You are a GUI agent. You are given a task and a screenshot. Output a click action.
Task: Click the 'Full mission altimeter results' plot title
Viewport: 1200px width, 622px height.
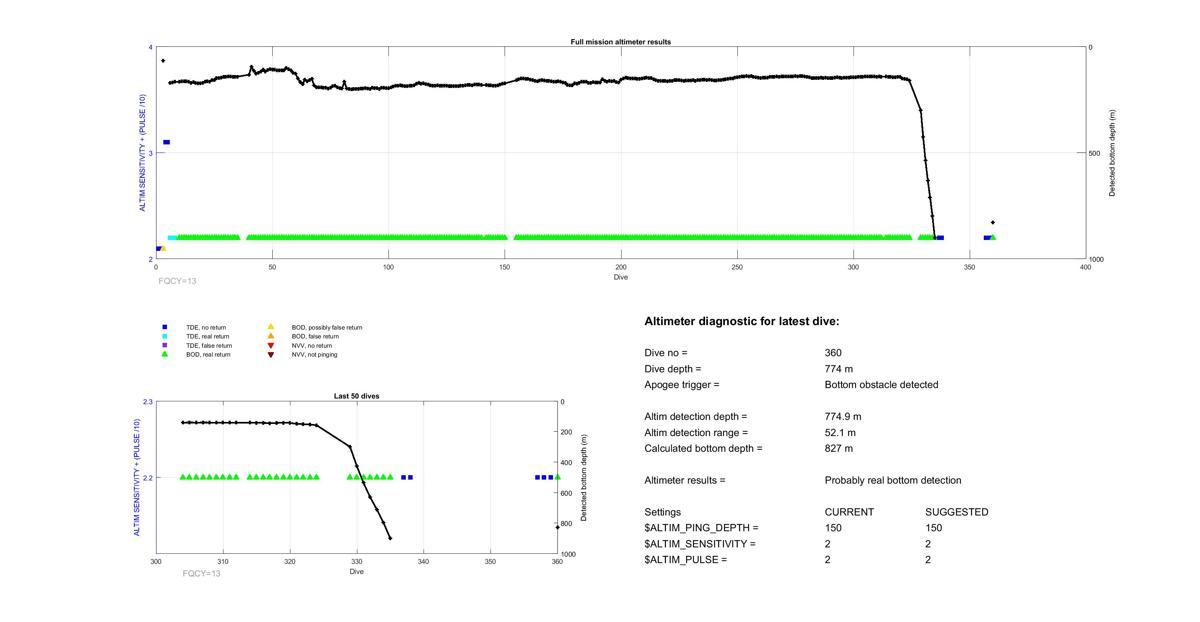(620, 42)
